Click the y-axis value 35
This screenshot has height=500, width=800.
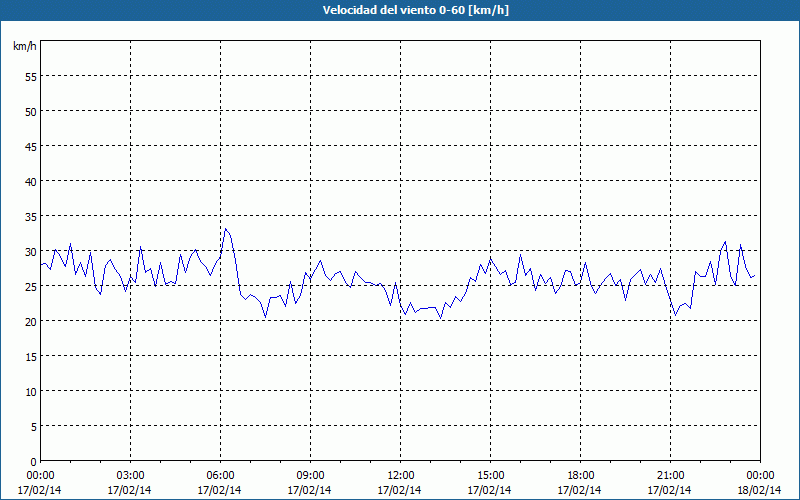pyautogui.click(x=31, y=217)
